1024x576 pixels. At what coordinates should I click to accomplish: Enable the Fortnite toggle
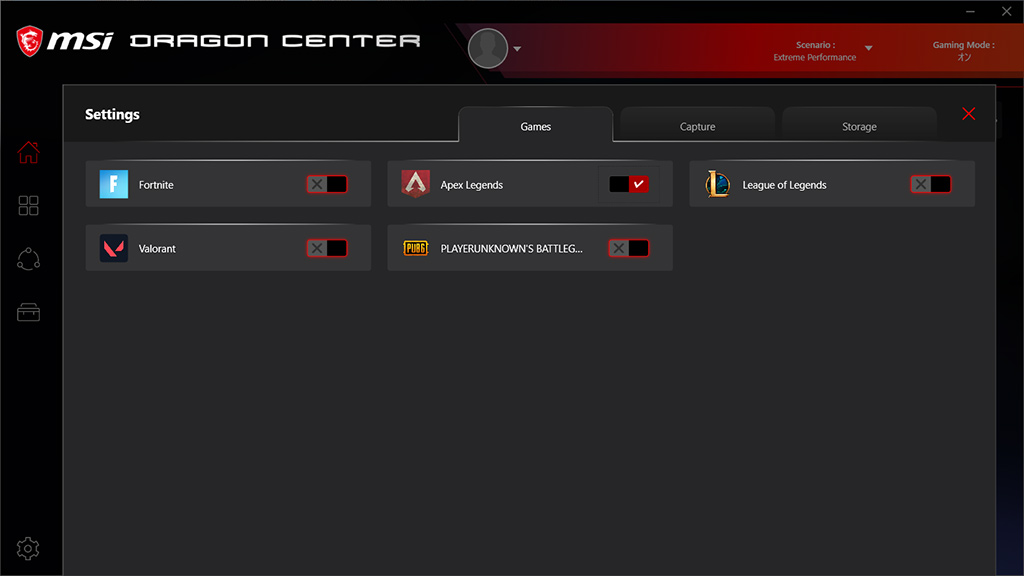coord(327,184)
